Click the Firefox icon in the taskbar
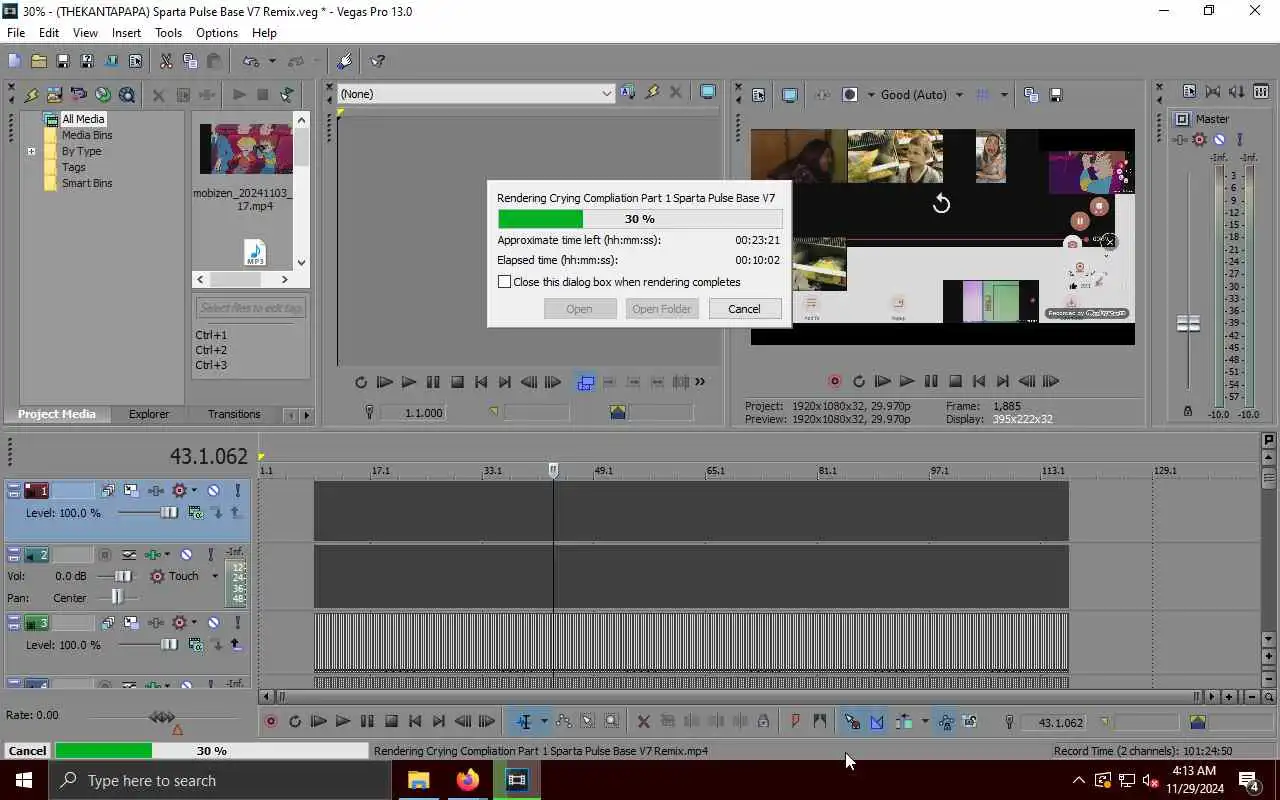 467,780
